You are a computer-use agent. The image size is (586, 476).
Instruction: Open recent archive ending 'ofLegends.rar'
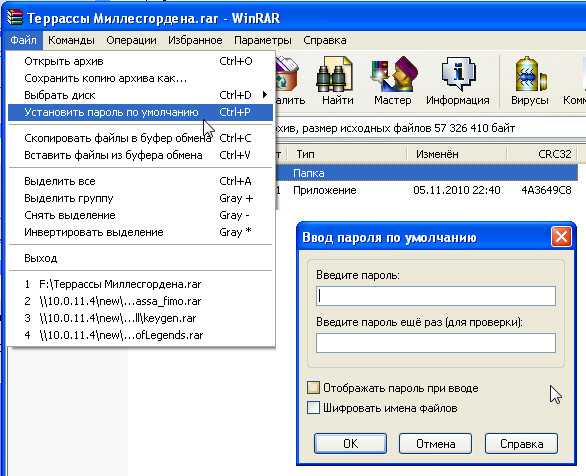[140, 335]
